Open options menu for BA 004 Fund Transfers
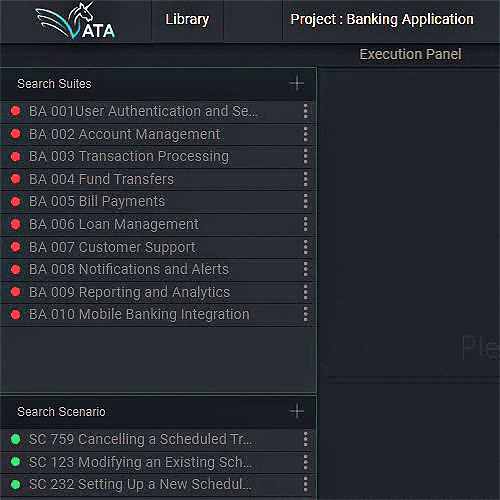500x500 pixels. pos(305,179)
